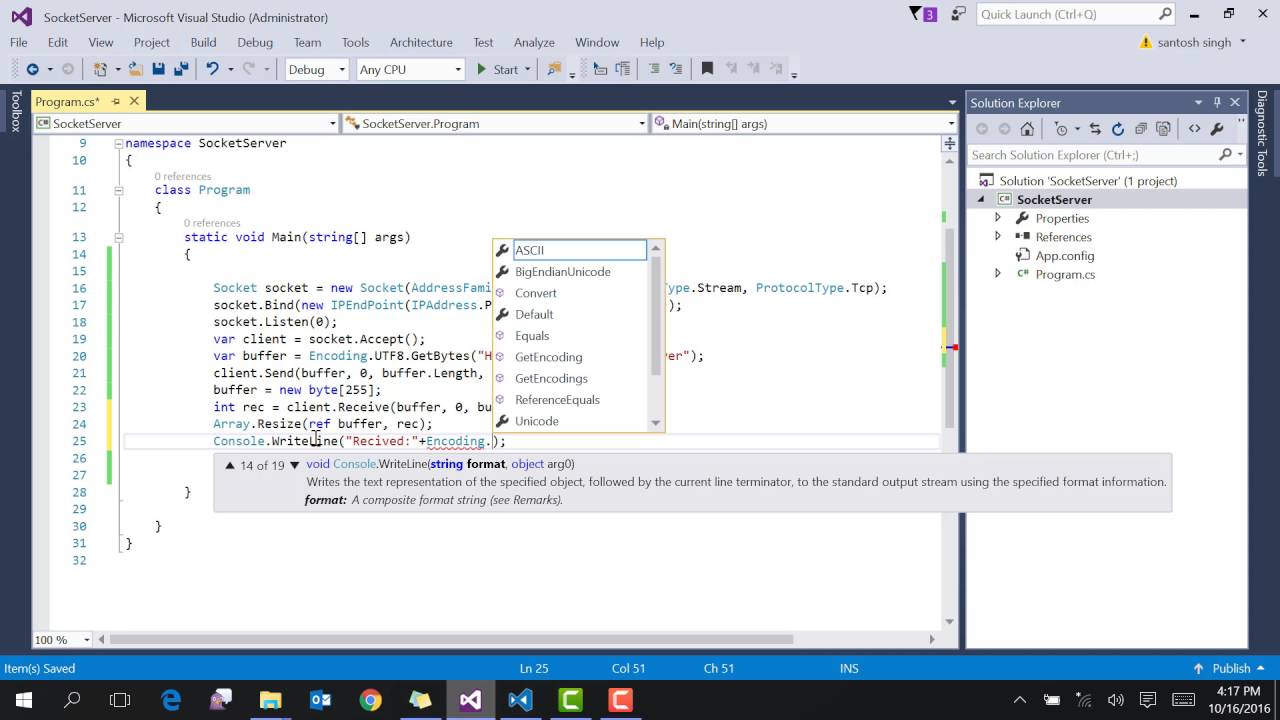Click the New Project toolbar icon
Image resolution: width=1280 pixels, height=720 pixels.
[x=100, y=69]
